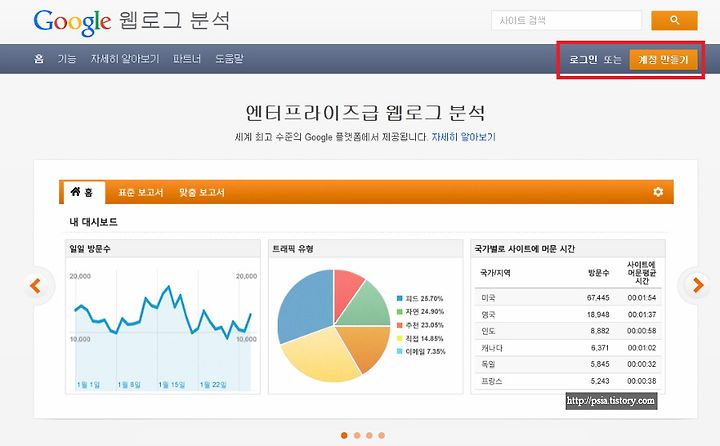Viewport: 720px width, 446px height.
Task: Click the 독일 row in country table
Action: 568,364
